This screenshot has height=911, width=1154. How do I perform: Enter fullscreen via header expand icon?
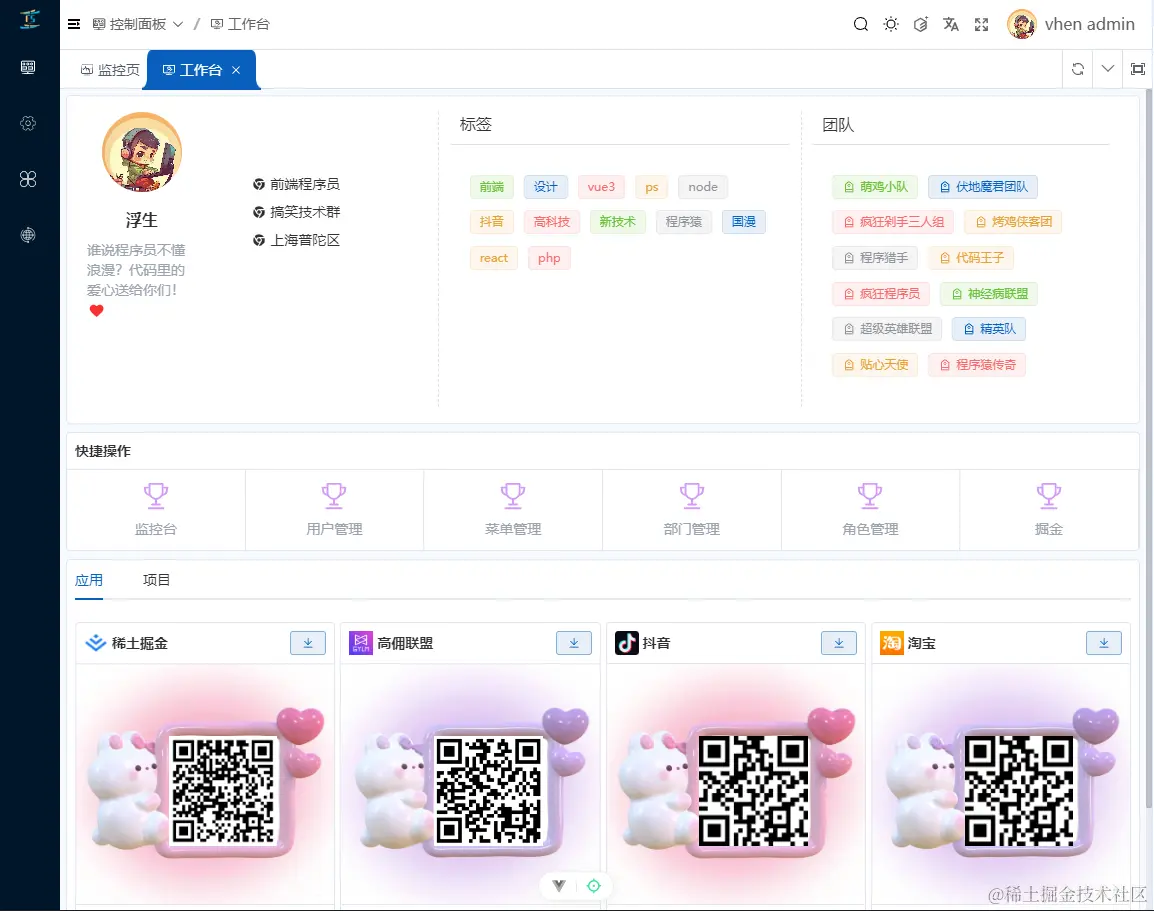(981, 24)
